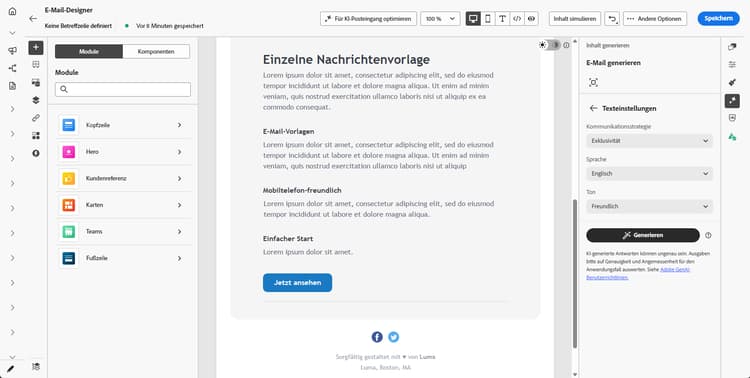
Task: Click the help icon beside Generieren
Action: click(x=708, y=235)
